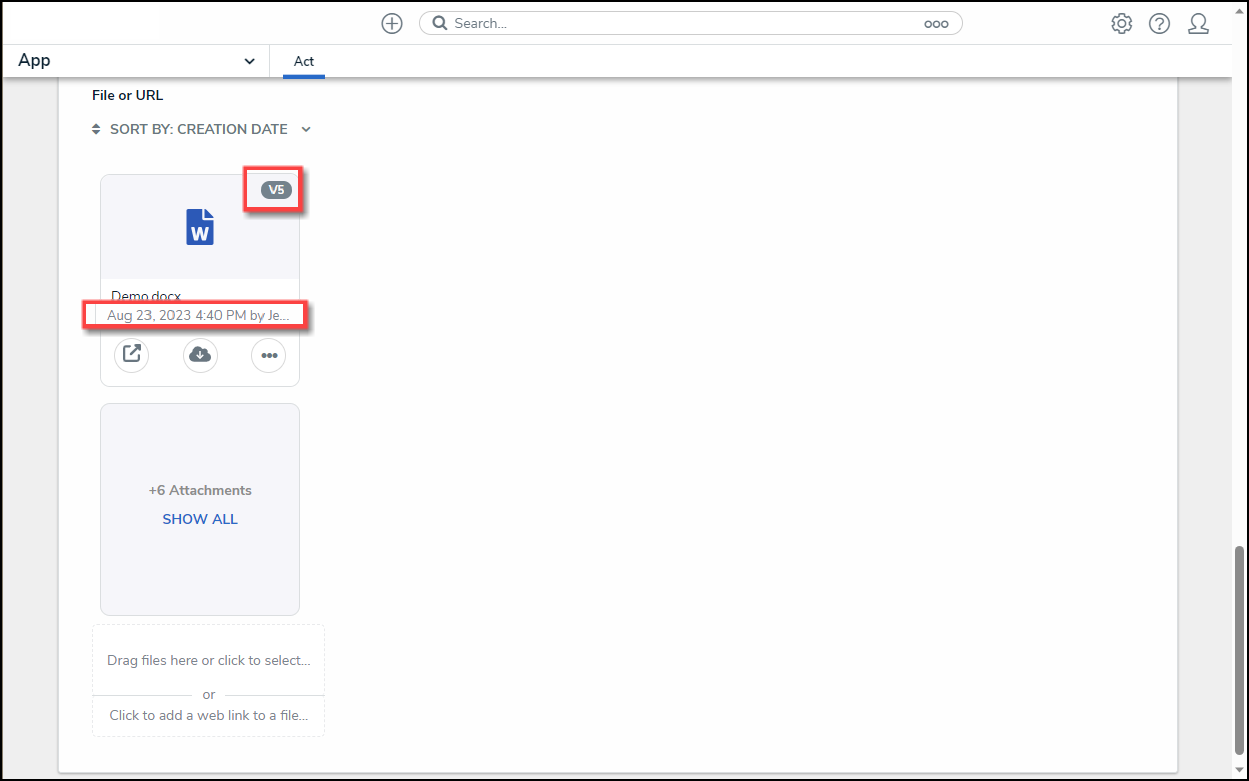Open the user profile icon
The width and height of the screenshot is (1249, 781).
point(1199,23)
